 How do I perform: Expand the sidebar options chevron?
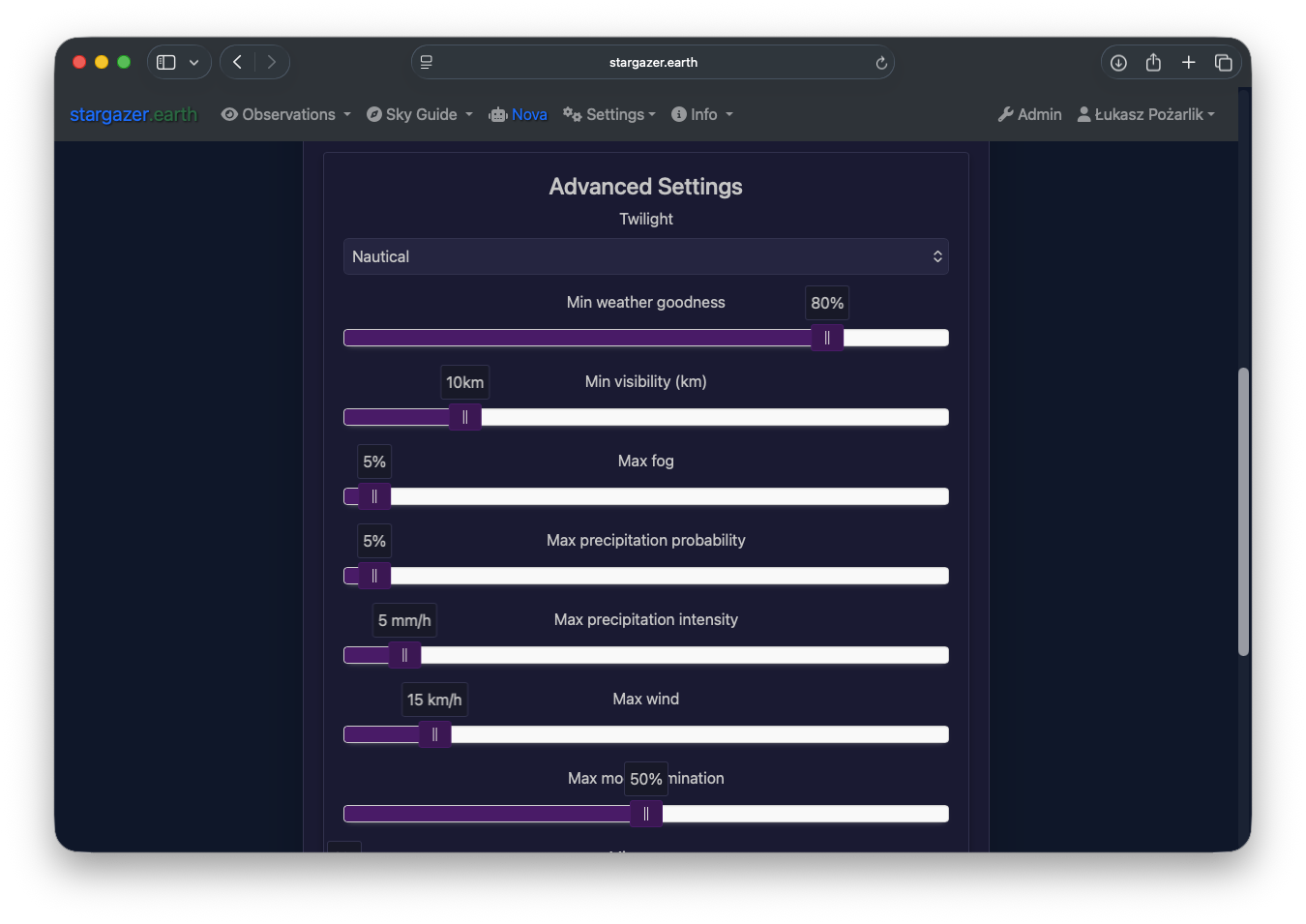pos(193,63)
